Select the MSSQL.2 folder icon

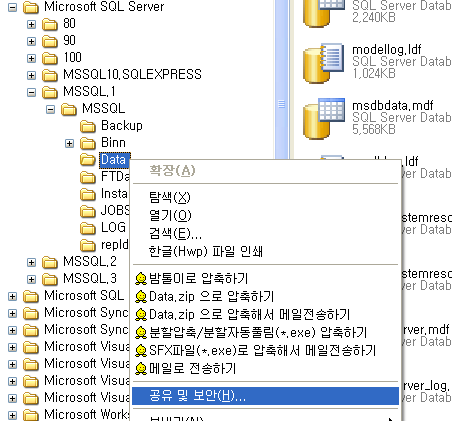[x=50, y=262]
